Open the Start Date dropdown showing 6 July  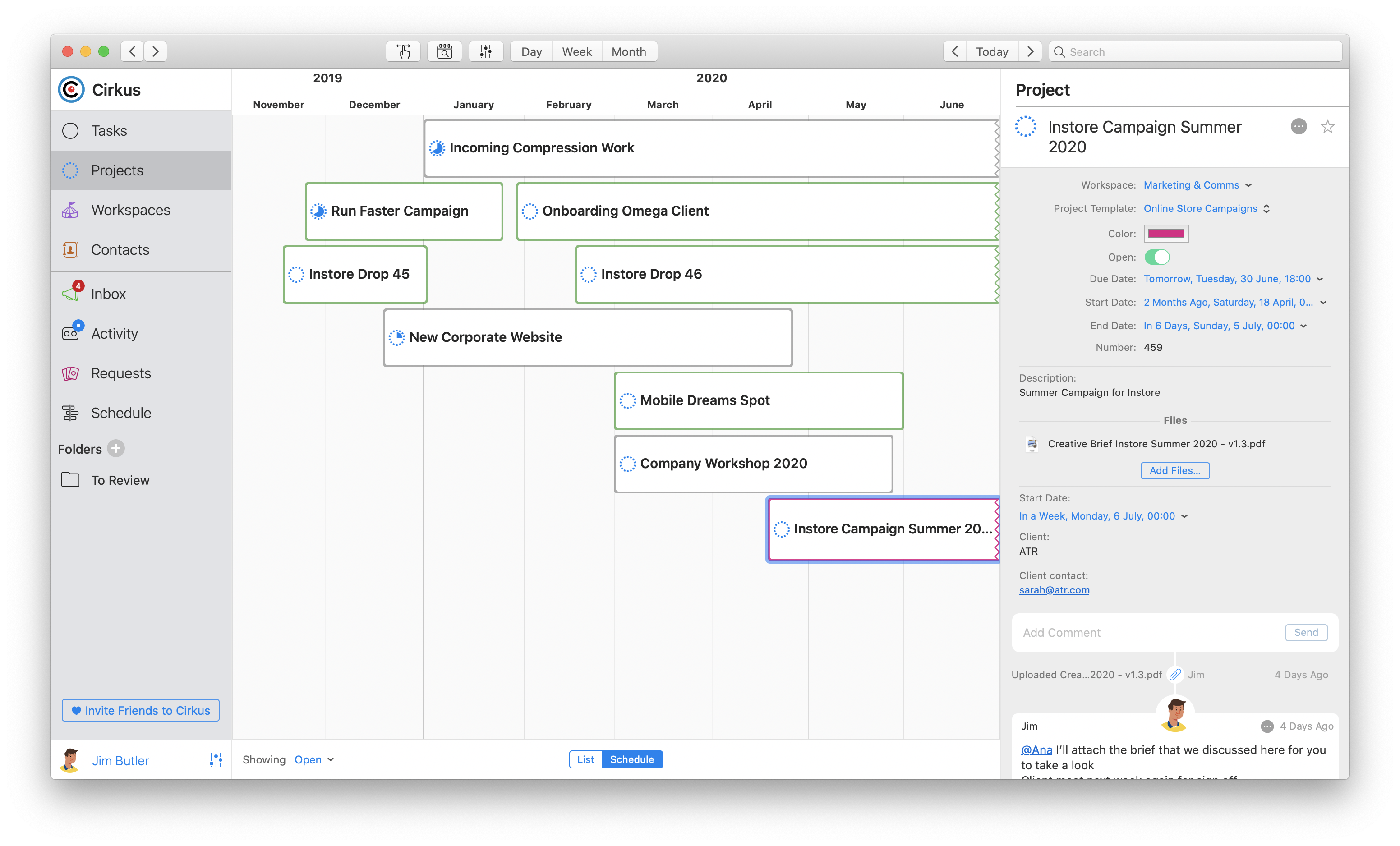tap(1103, 516)
